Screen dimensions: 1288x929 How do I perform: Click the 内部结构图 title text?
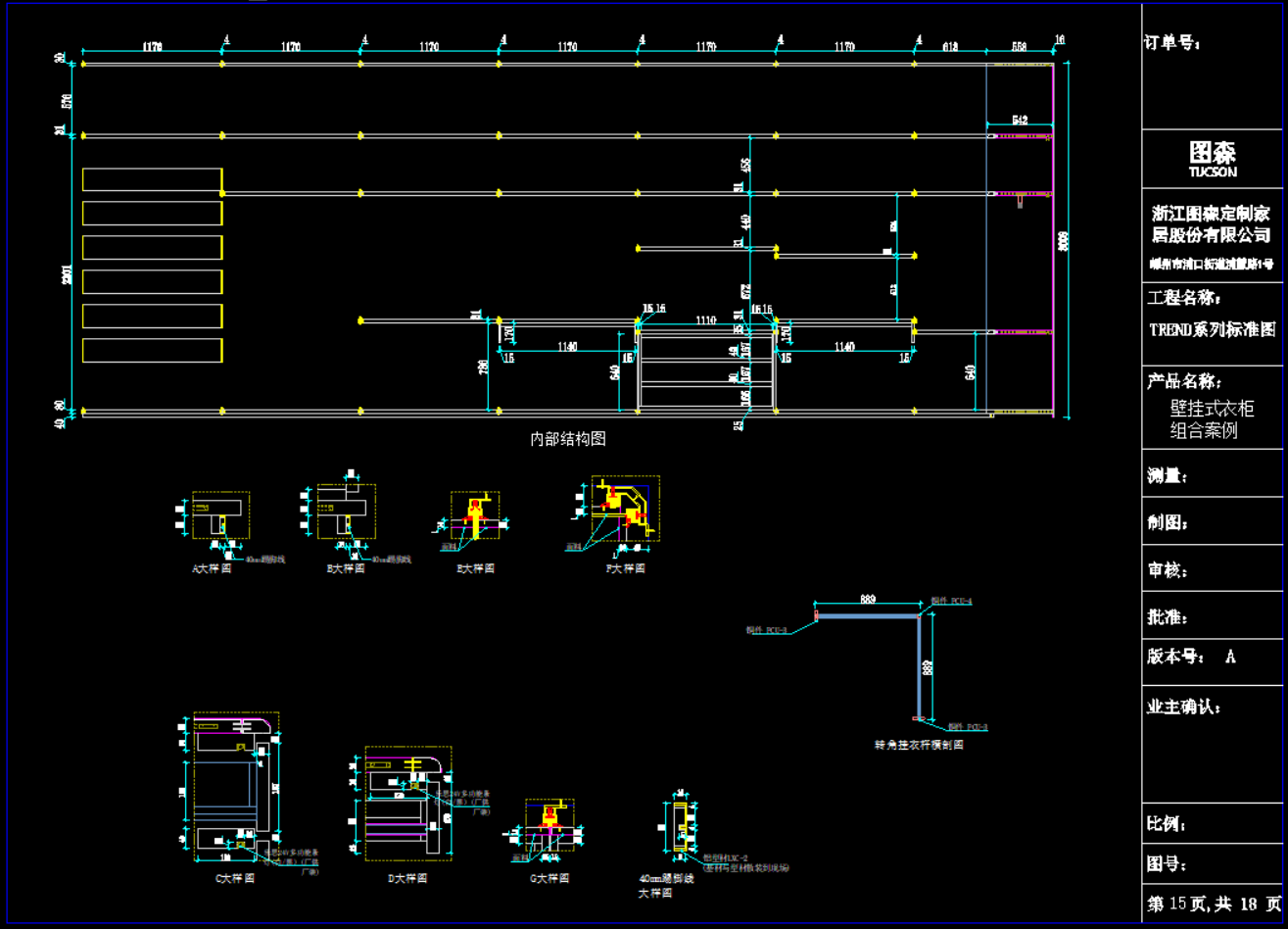tap(568, 439)
